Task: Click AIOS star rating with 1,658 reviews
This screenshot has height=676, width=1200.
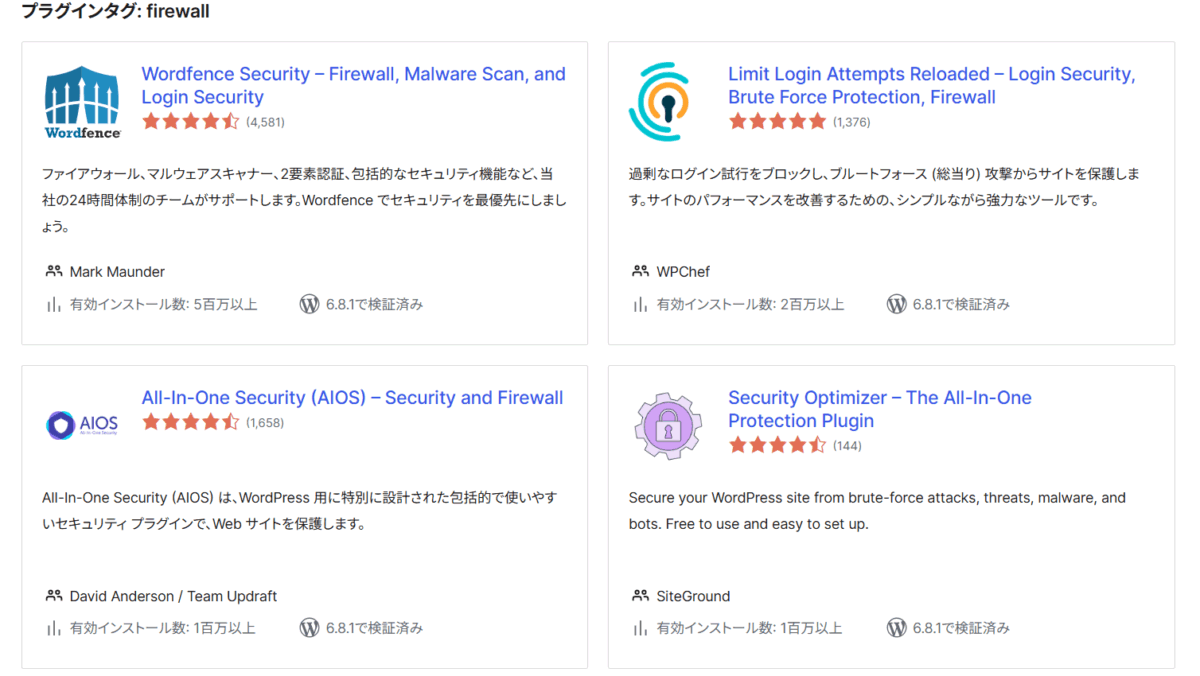Action: coord(191,422)
